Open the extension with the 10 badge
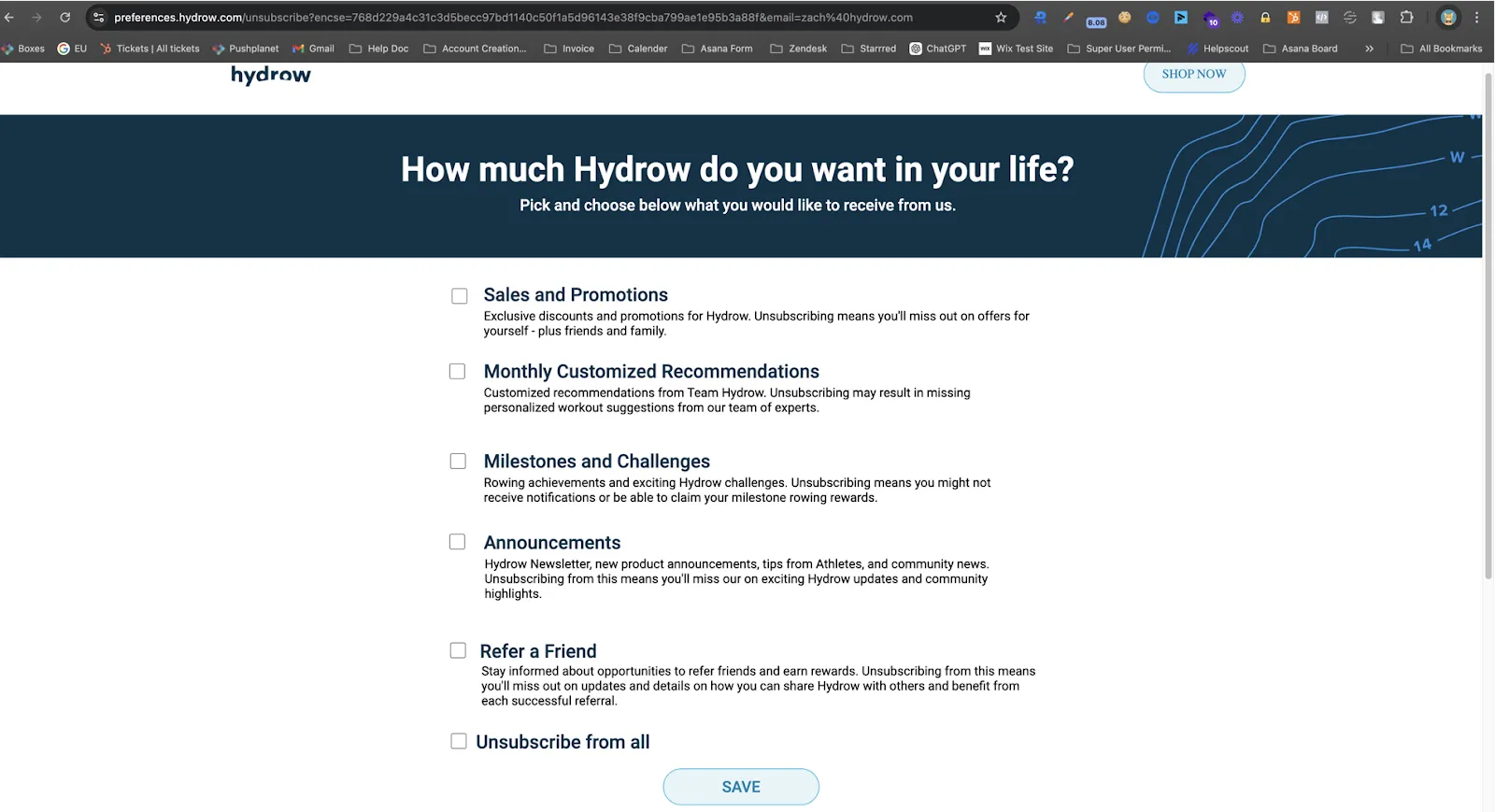The width and height of the screenshot is (1495, 812). click(x=1210, y=18)
